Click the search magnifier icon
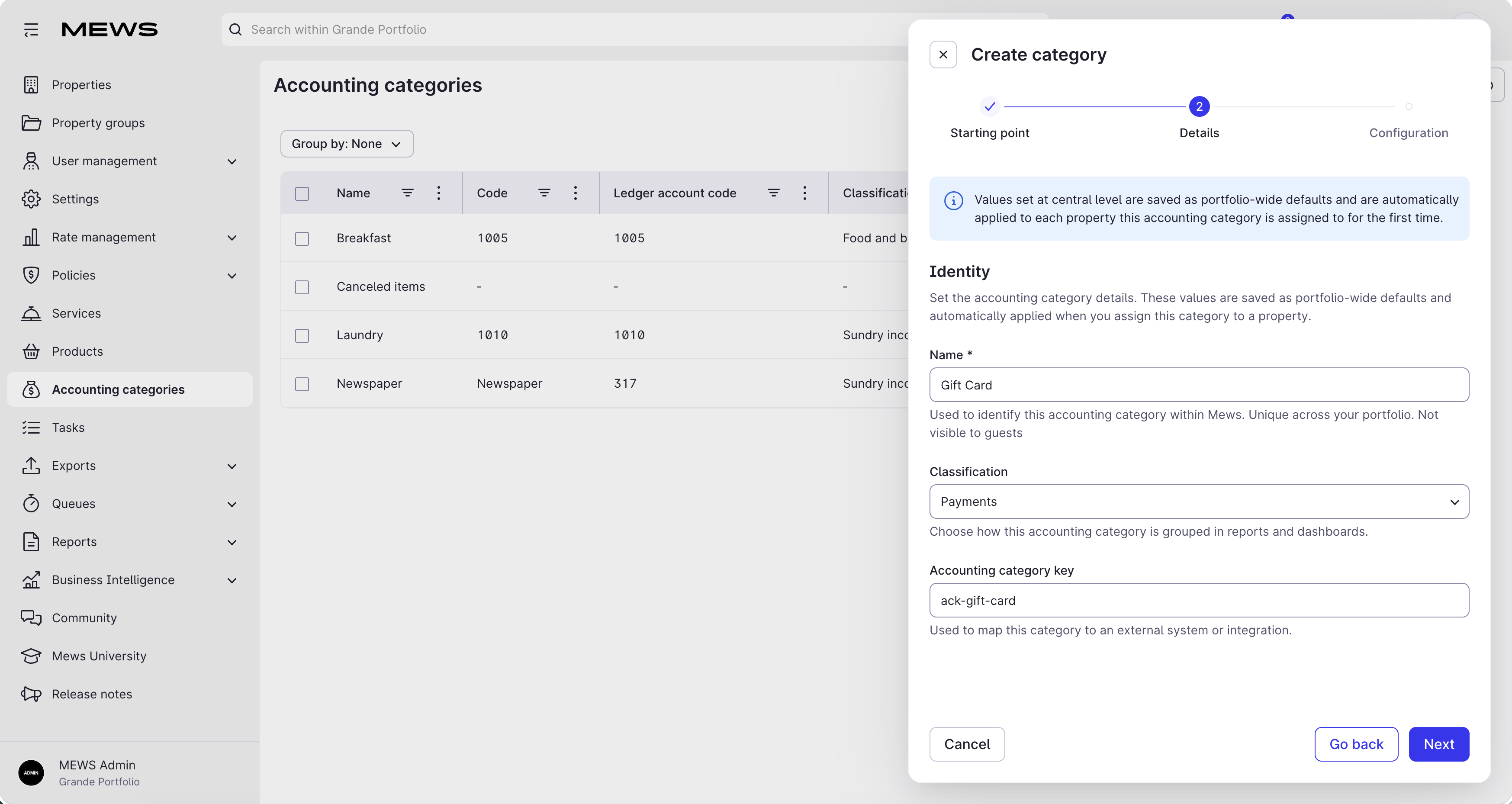 [235, 29]
